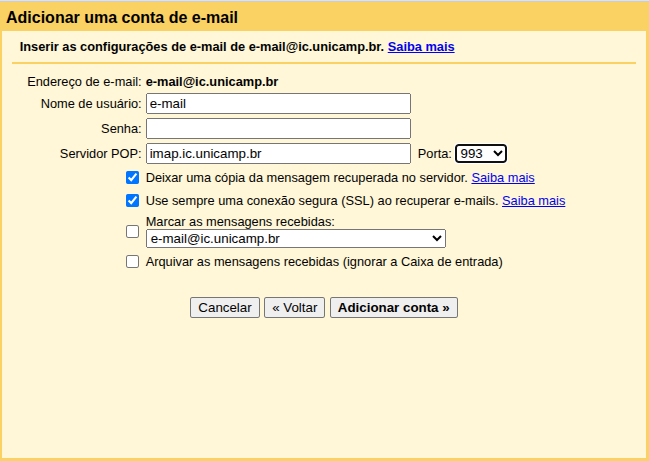Click the 'Nome de usuário:' label text
This screenshot has height=461, width=649.
click(x=91, y=104)
